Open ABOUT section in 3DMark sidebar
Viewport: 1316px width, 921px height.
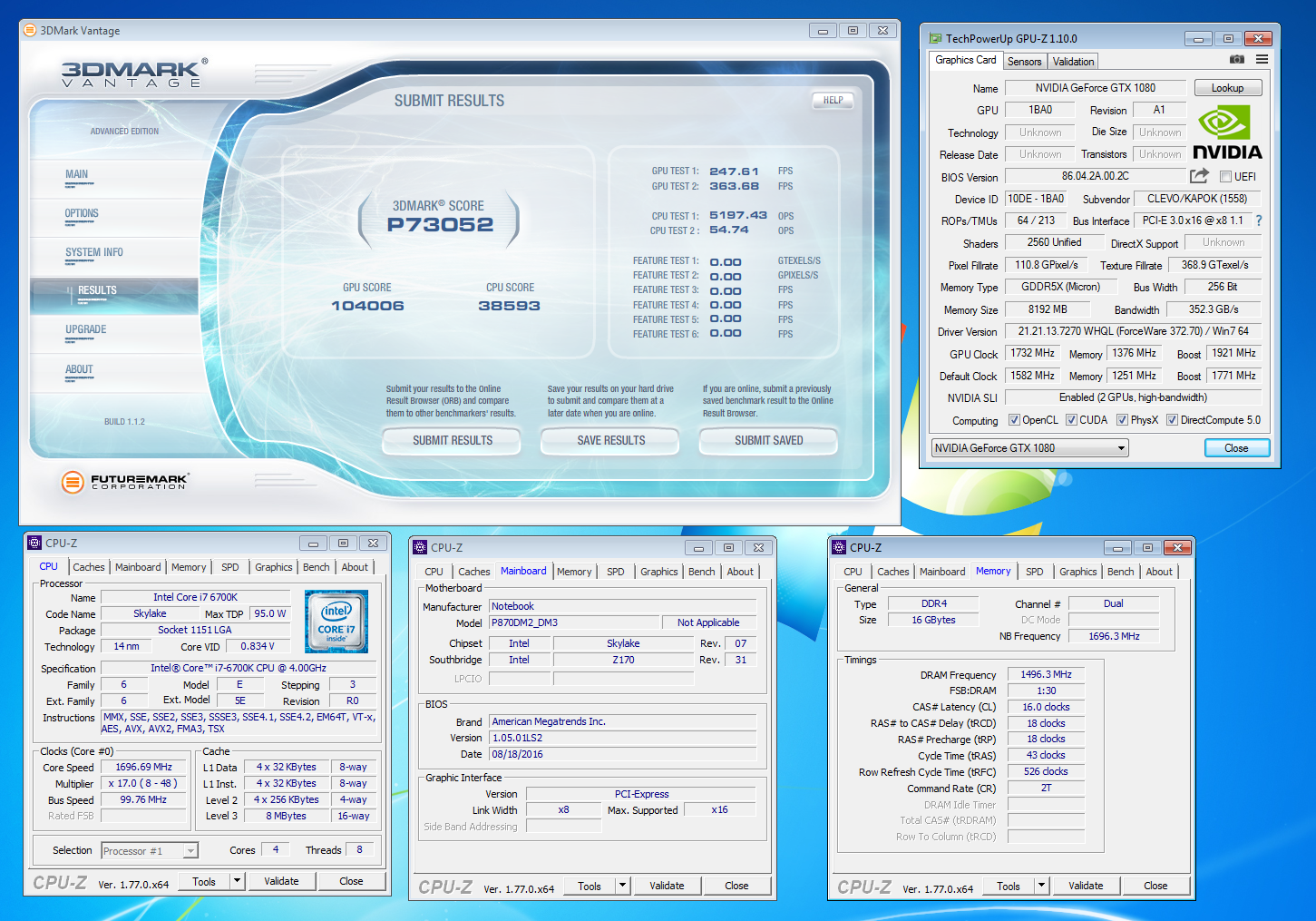point(79,370)
